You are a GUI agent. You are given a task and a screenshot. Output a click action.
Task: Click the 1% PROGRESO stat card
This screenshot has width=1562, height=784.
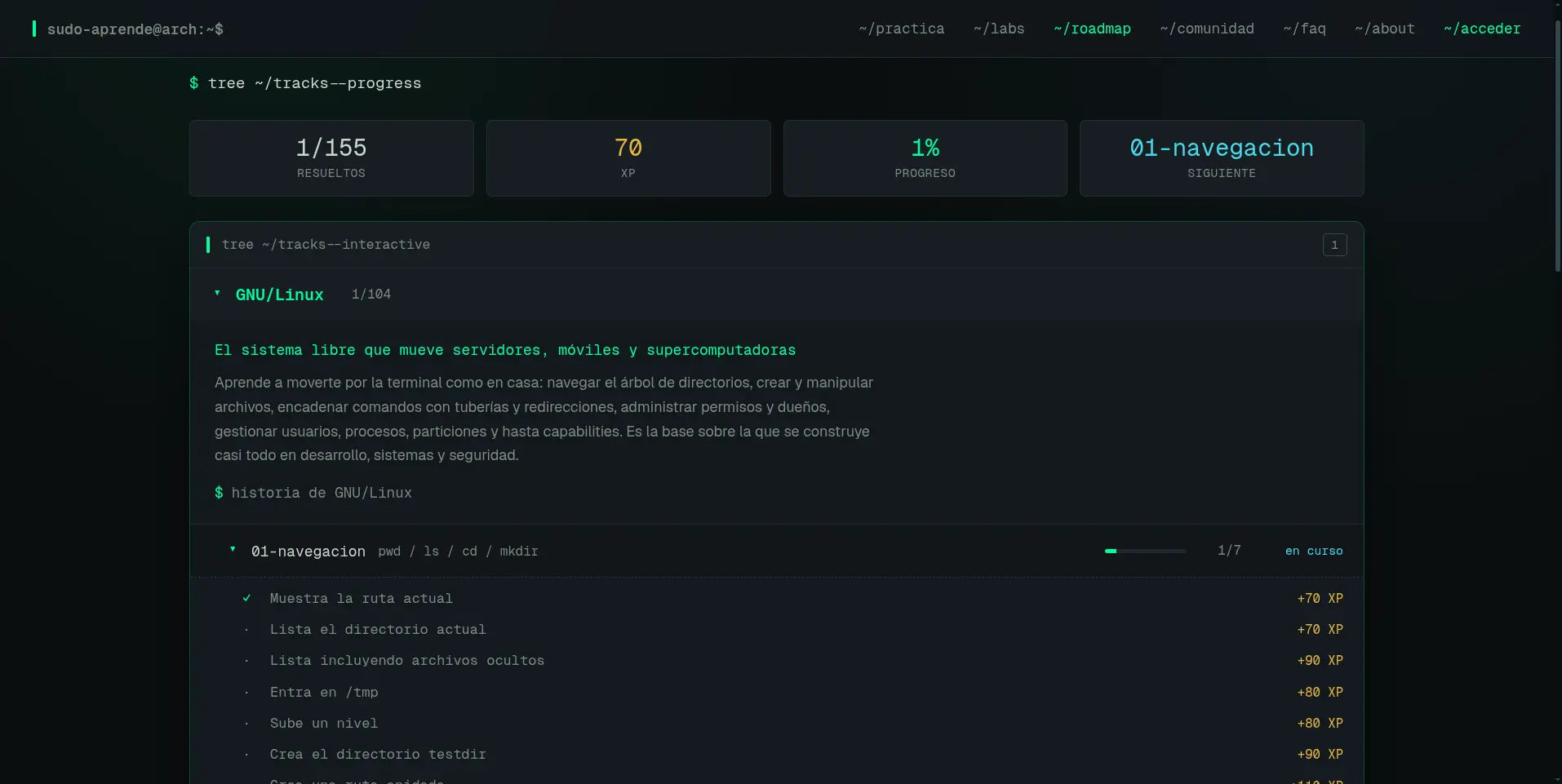pos(925,158)
